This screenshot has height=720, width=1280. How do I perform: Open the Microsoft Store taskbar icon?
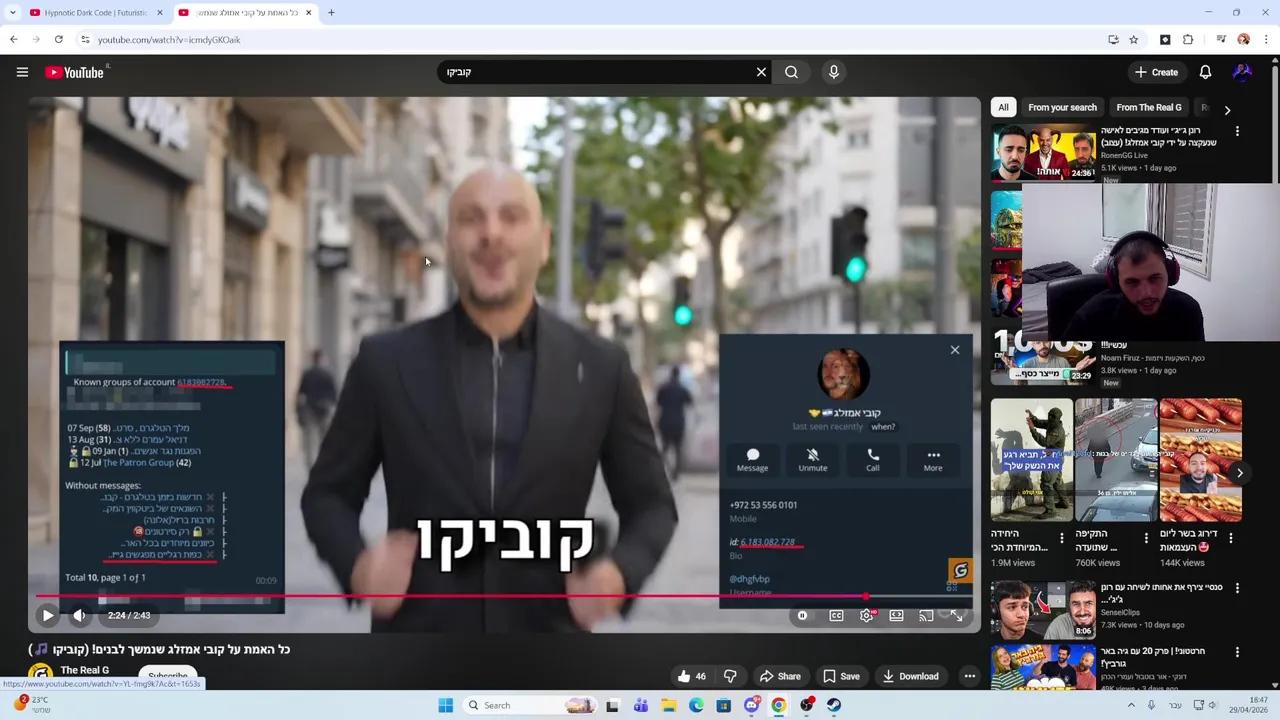point(724,705)
